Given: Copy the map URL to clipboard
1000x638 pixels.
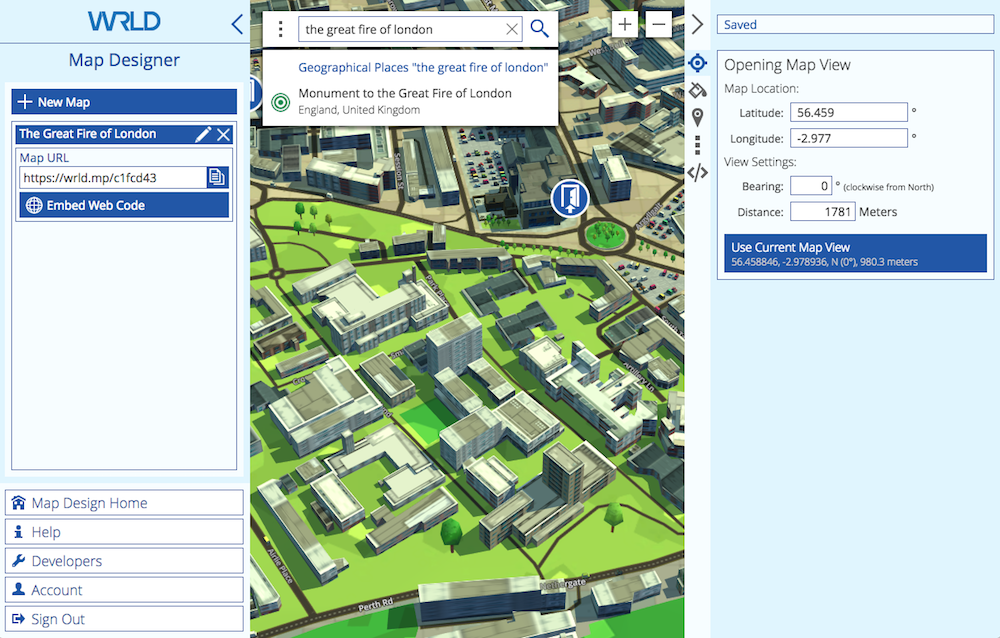Looking at the screenshot, I should [x=217, y=178].
